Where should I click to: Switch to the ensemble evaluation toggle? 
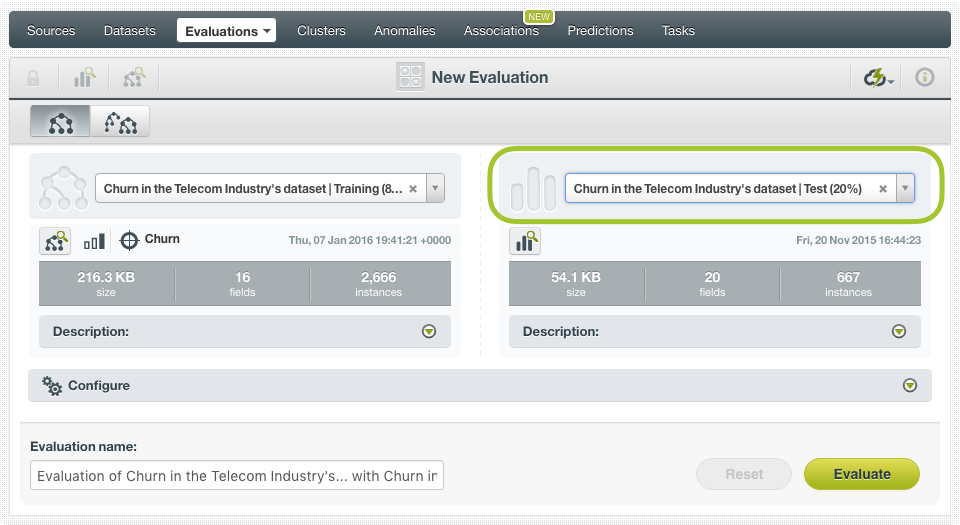tap(120, 121)
